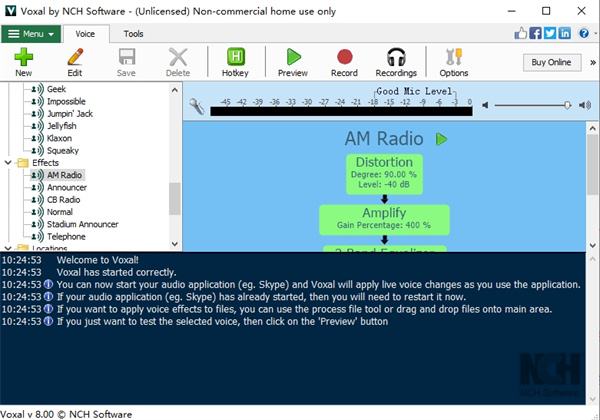Select the AM Radio voice

click(x=64, y=175)
